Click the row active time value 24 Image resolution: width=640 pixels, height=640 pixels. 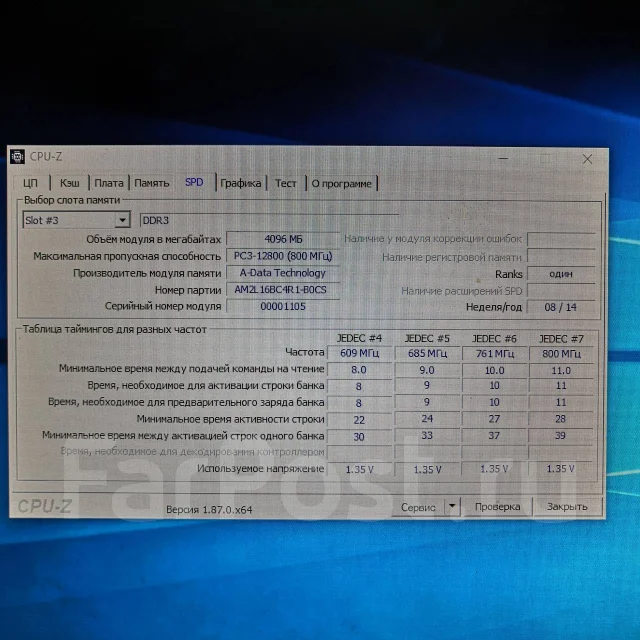click(427, 419)
